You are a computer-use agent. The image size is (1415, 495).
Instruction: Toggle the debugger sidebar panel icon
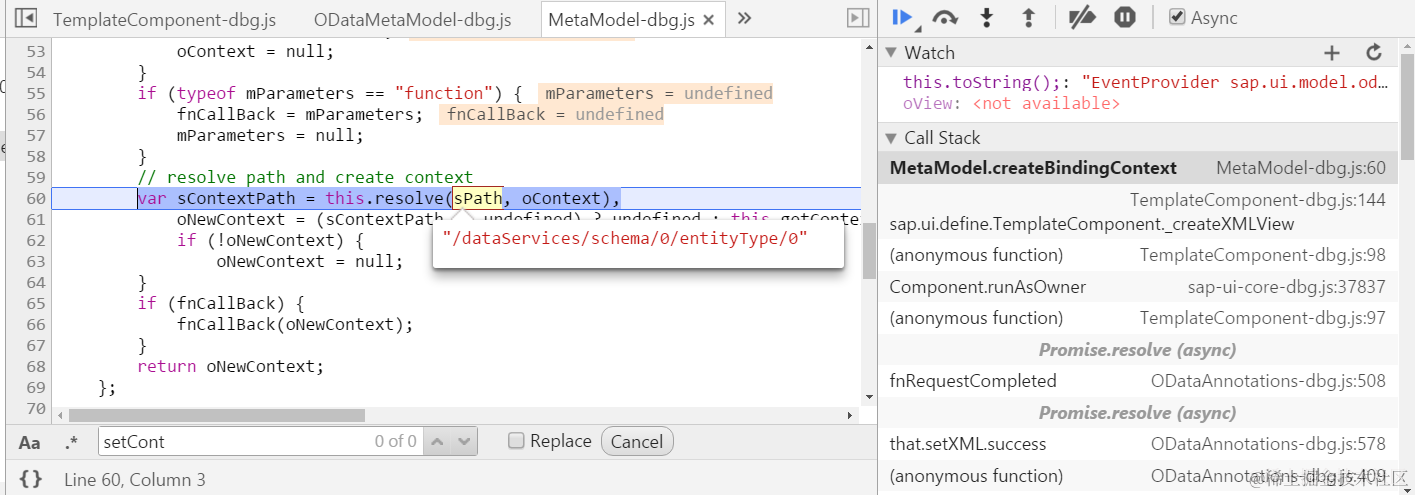point(857,18)
